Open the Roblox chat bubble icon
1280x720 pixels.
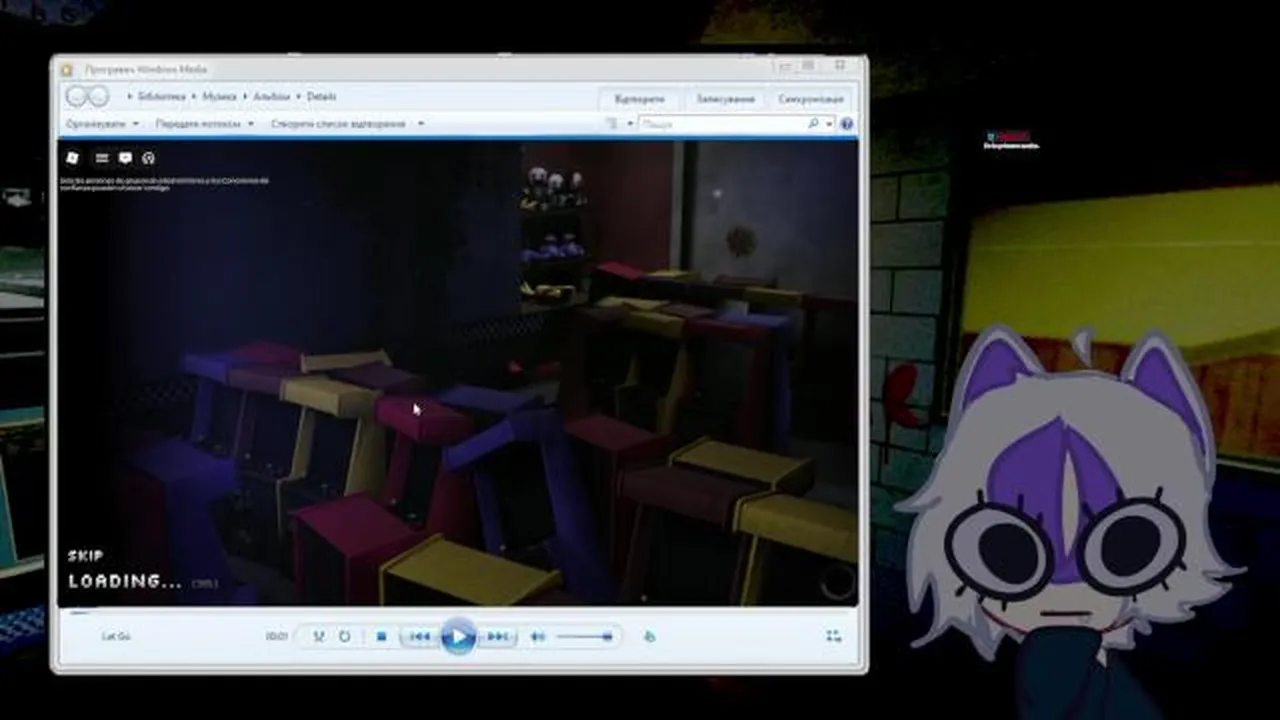(x=125, y=158)
